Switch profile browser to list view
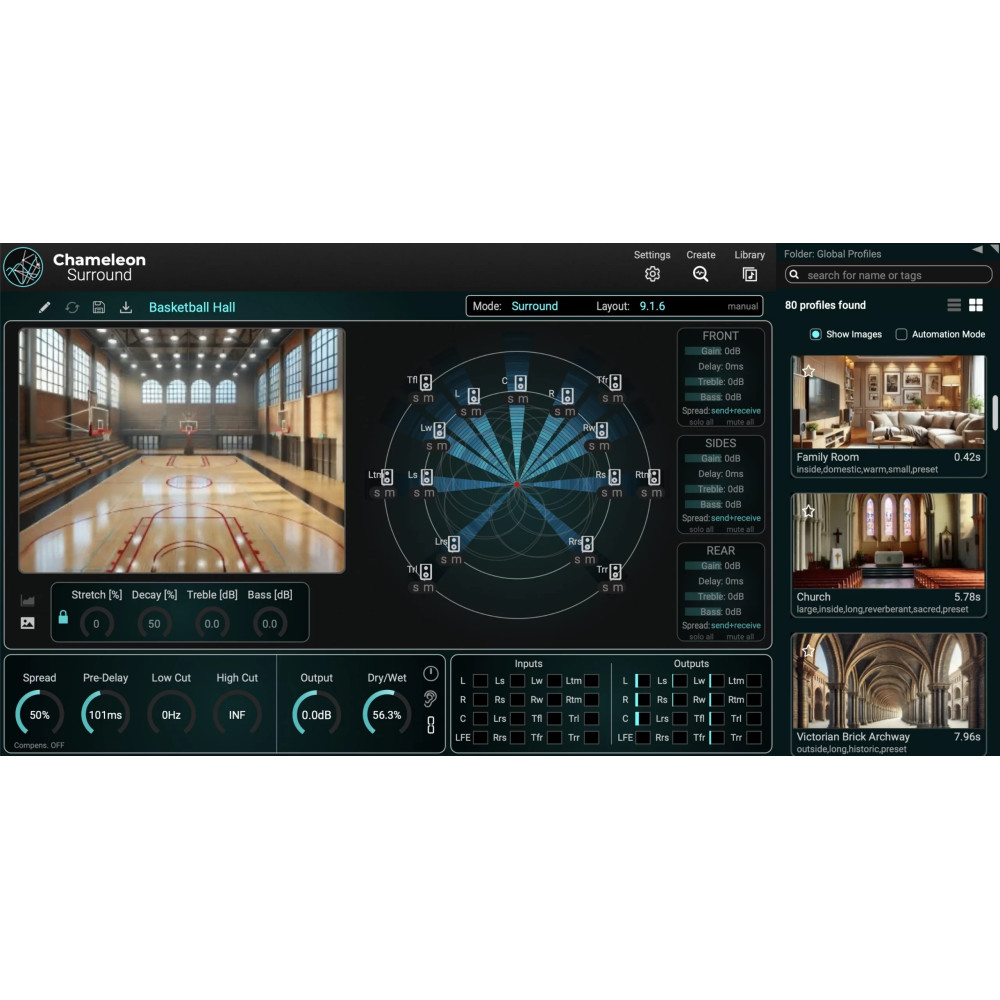The width and height of the screenshot is (1000, 1000). pos(955,305)
